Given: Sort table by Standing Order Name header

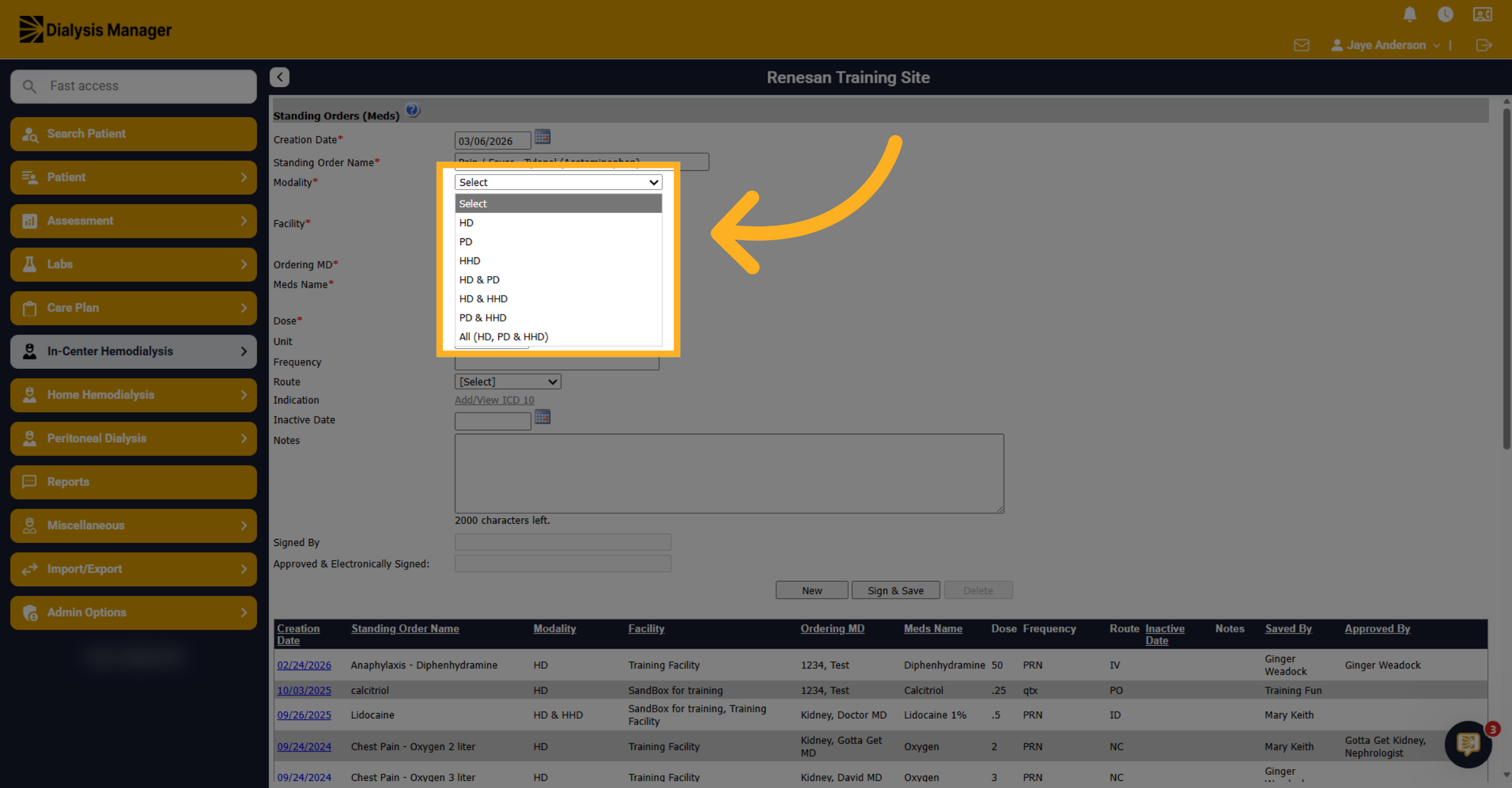Looking at the screenshot, I should coord(405,629).
